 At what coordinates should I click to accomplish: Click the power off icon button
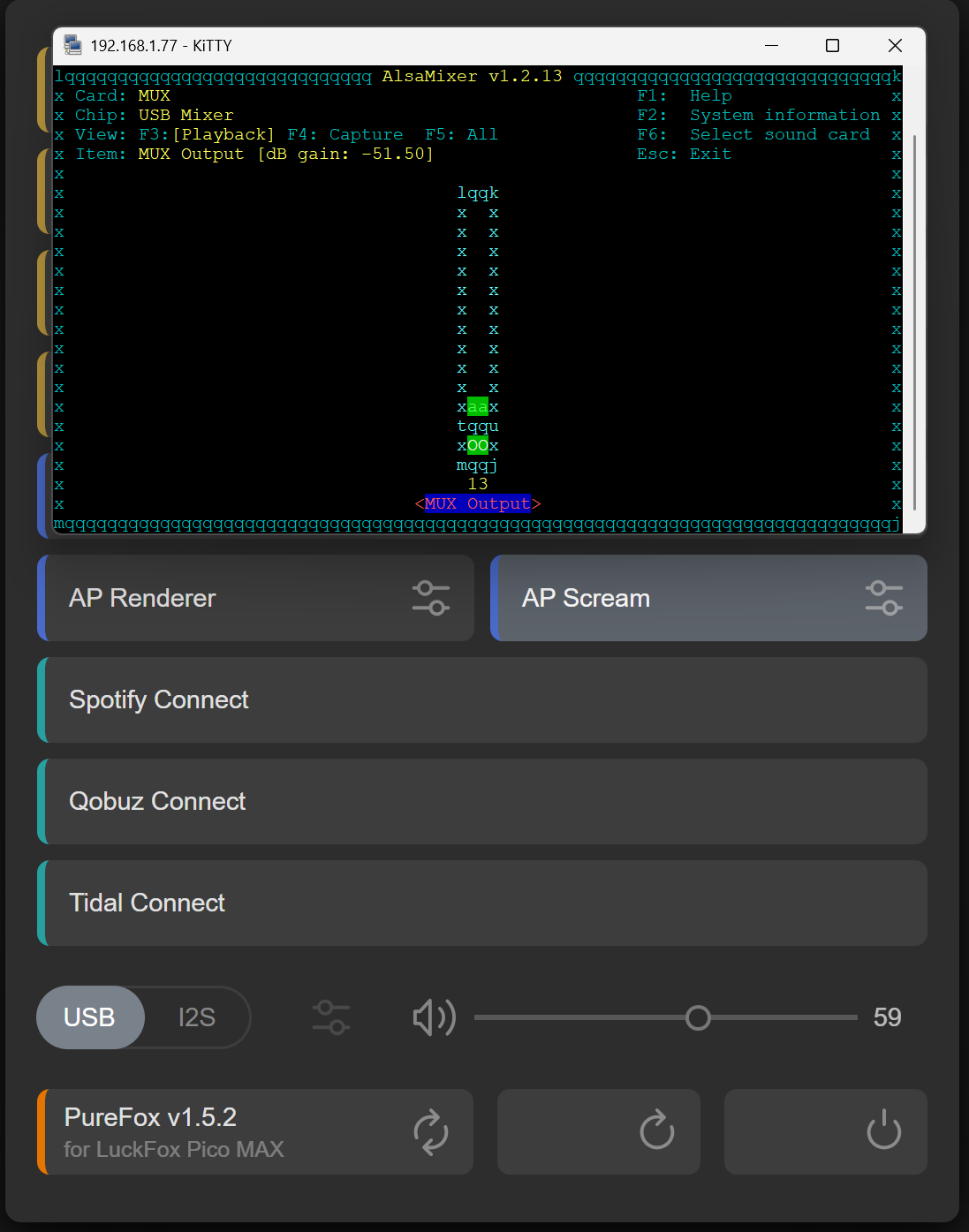[883, 1131]
